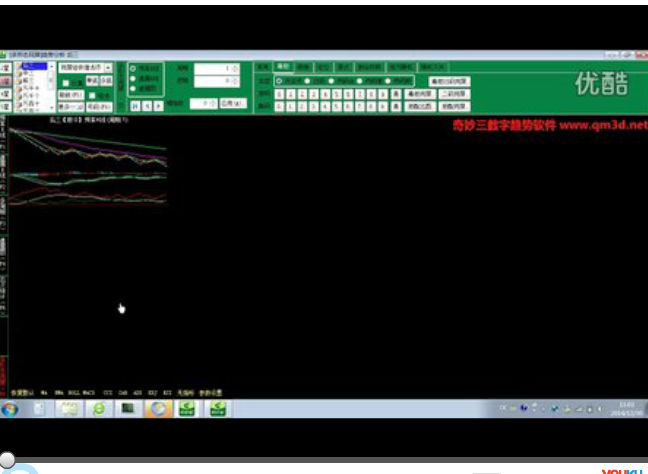Open the Windows Start menu
Image resolution: width=648 pixels, height=474 pixels.
[10, 409]
